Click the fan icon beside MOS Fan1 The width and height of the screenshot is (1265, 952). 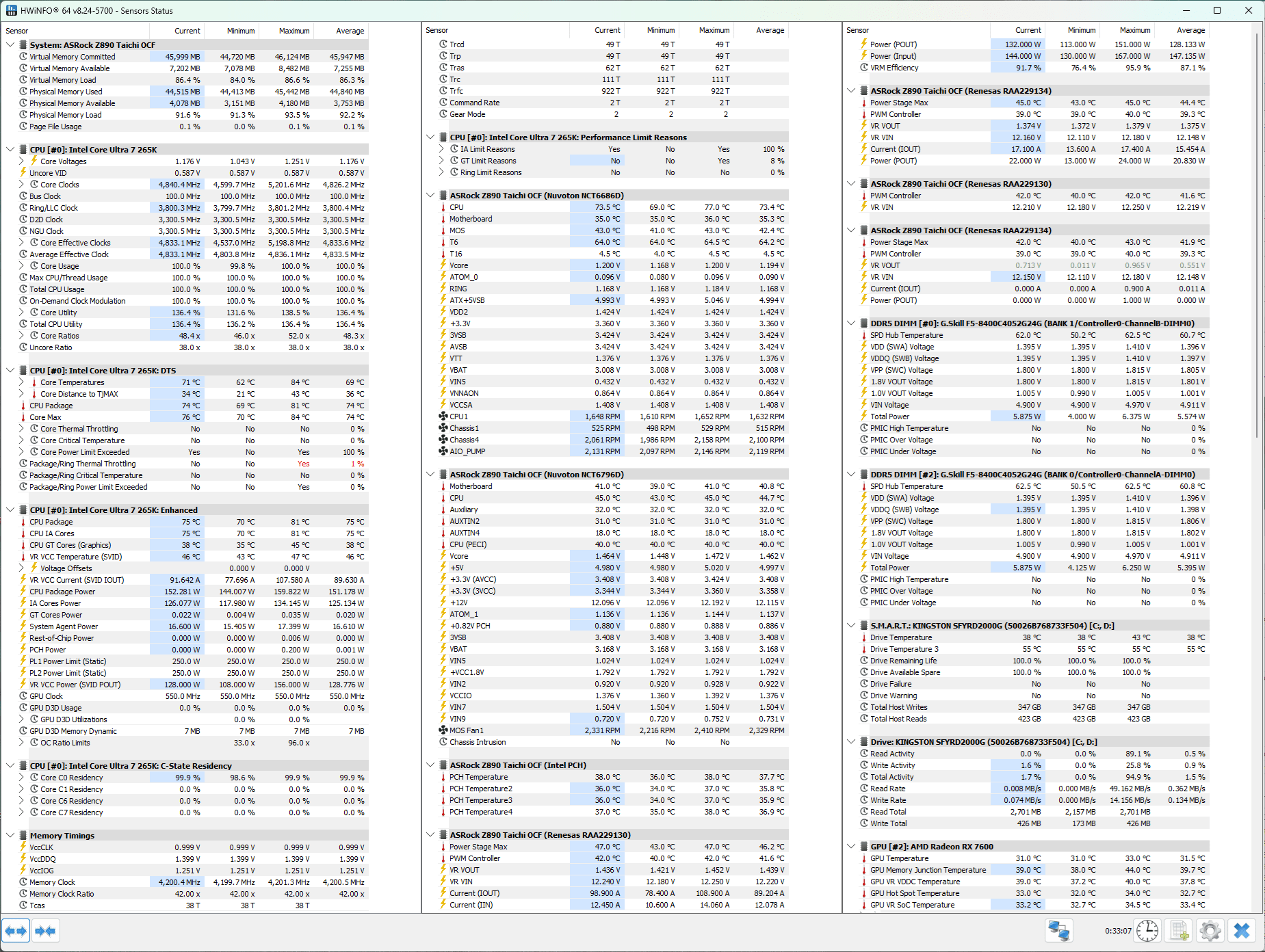pos(443,730)
